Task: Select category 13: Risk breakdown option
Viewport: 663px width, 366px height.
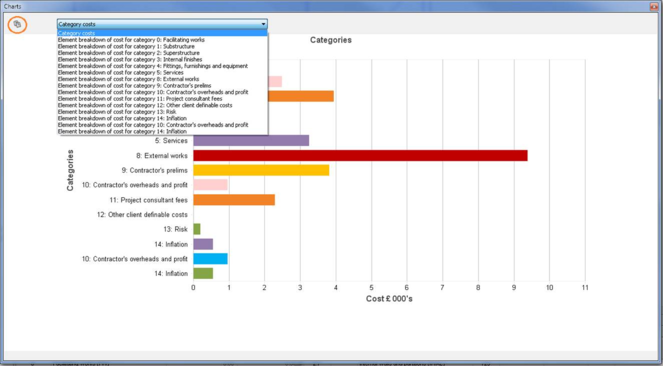Action: click(162, 112)
